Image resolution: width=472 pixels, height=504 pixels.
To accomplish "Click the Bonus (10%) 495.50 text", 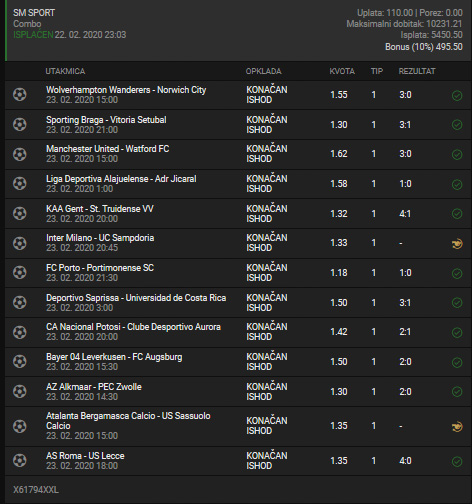I will click(x=424, y=47).
